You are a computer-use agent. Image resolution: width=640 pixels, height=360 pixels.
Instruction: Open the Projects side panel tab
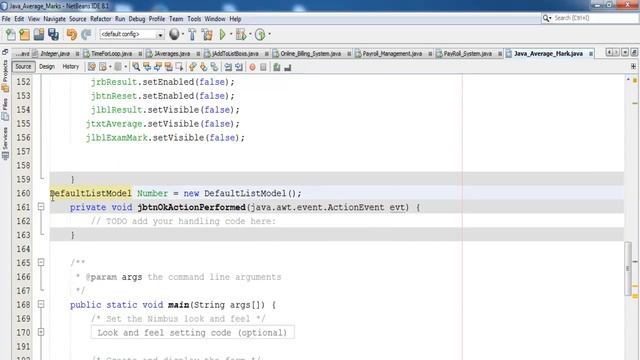[x=5, y=76]
